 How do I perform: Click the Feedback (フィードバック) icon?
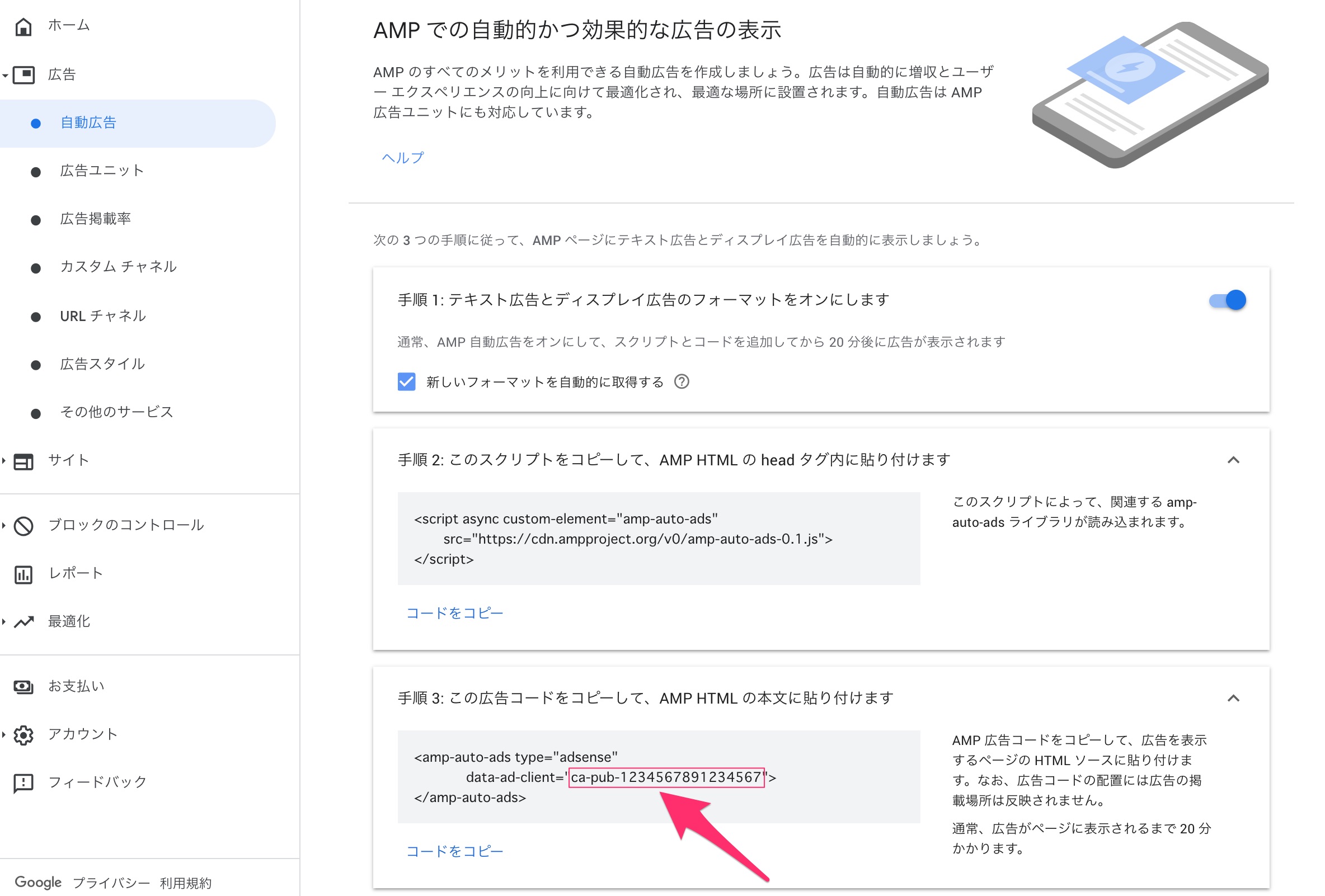[x=24, y=783]
